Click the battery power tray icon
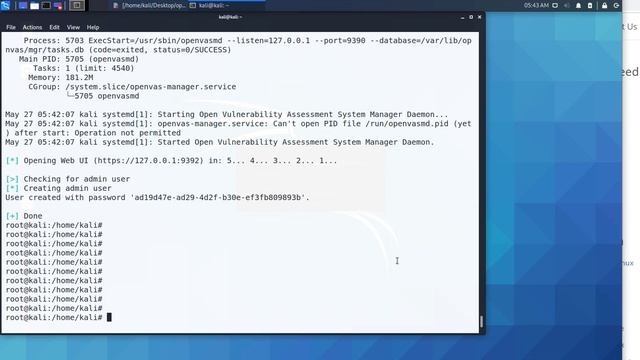This screenshot has width=640, height=360. click(590, 5)
